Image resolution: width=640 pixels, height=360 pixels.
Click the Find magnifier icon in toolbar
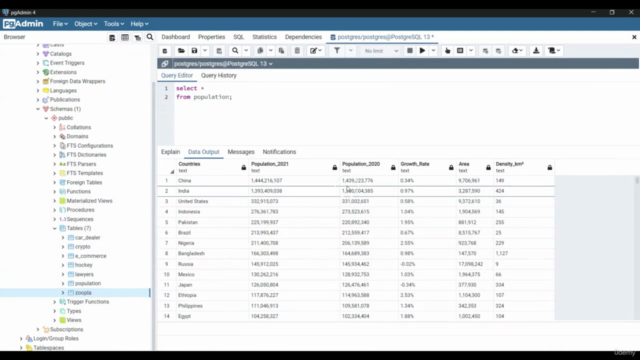click(x=235, y=51)
